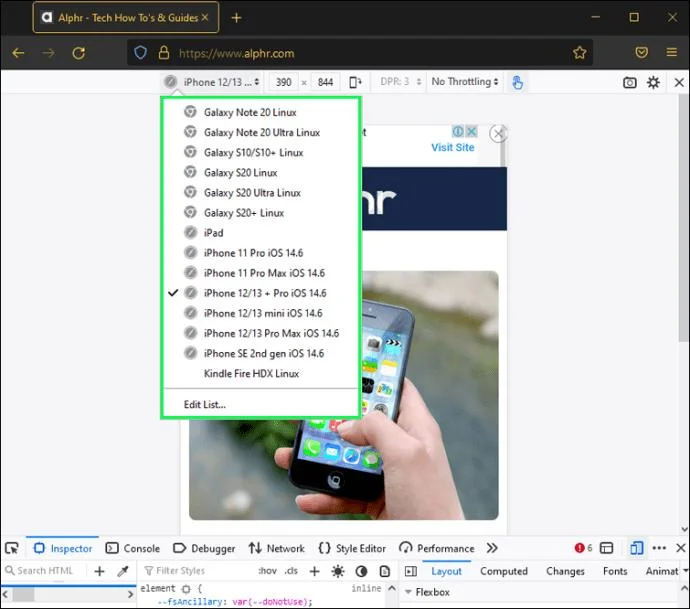Collapse the Flexbox section

pos(408,592)
